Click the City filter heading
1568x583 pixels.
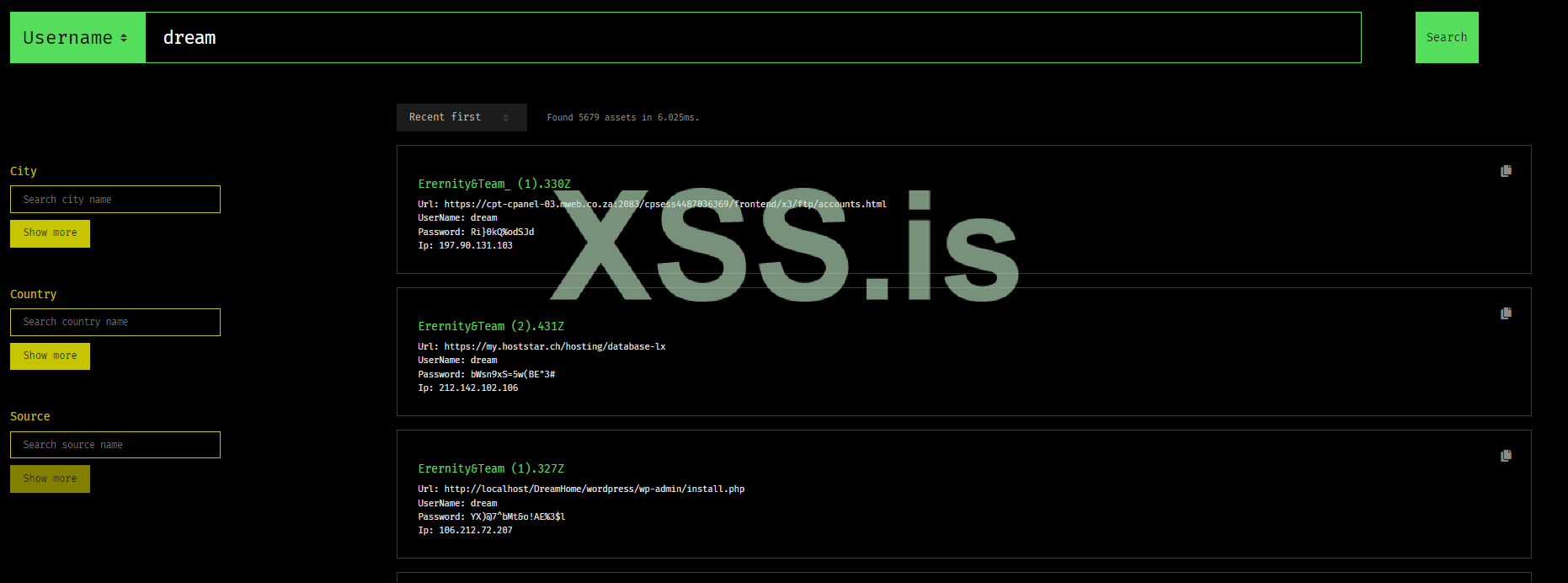pos(24,171)
